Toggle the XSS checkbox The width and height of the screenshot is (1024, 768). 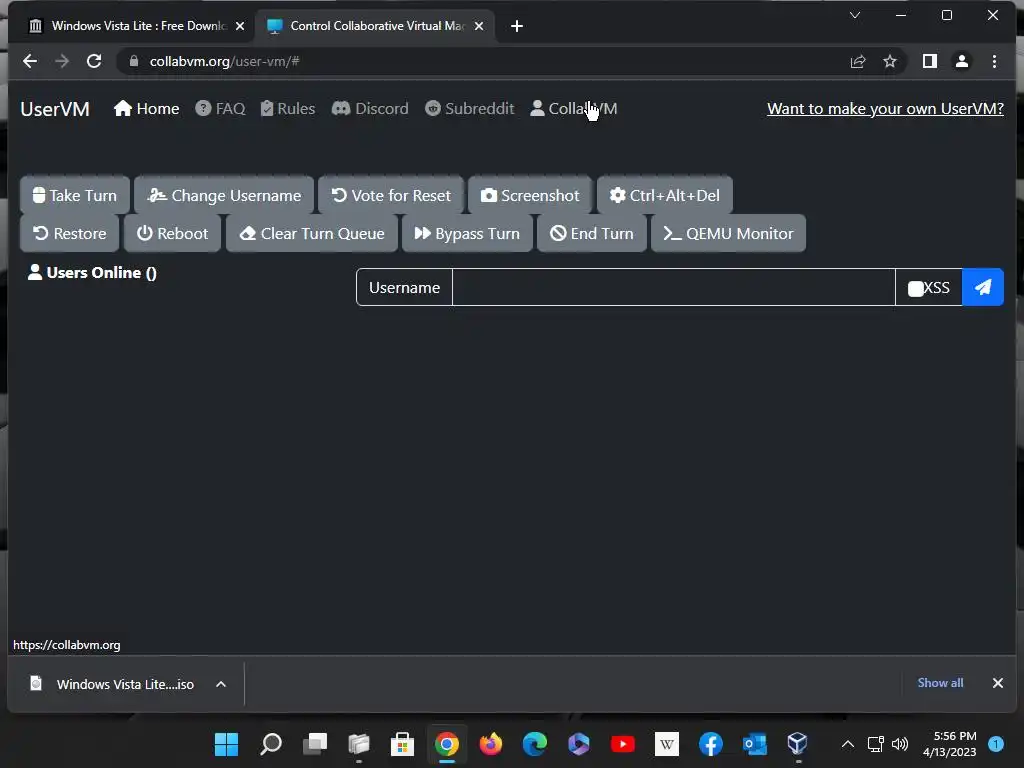click(916, 289)
